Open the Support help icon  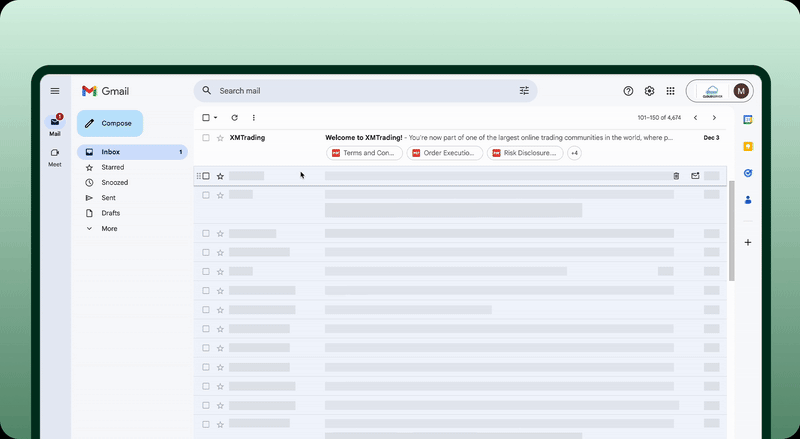pyautogui.click(x=628, y=91)
